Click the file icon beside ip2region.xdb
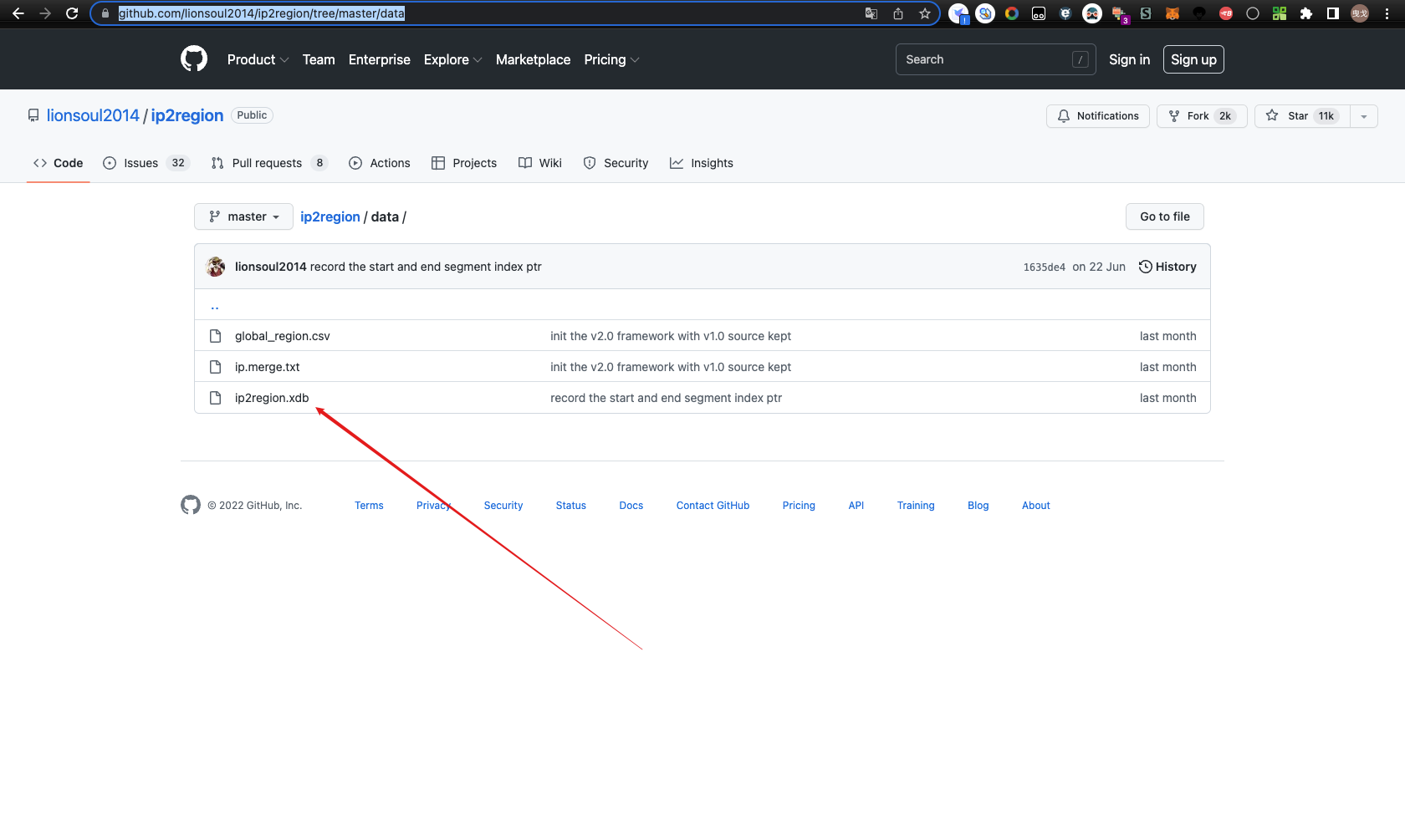 215,398
